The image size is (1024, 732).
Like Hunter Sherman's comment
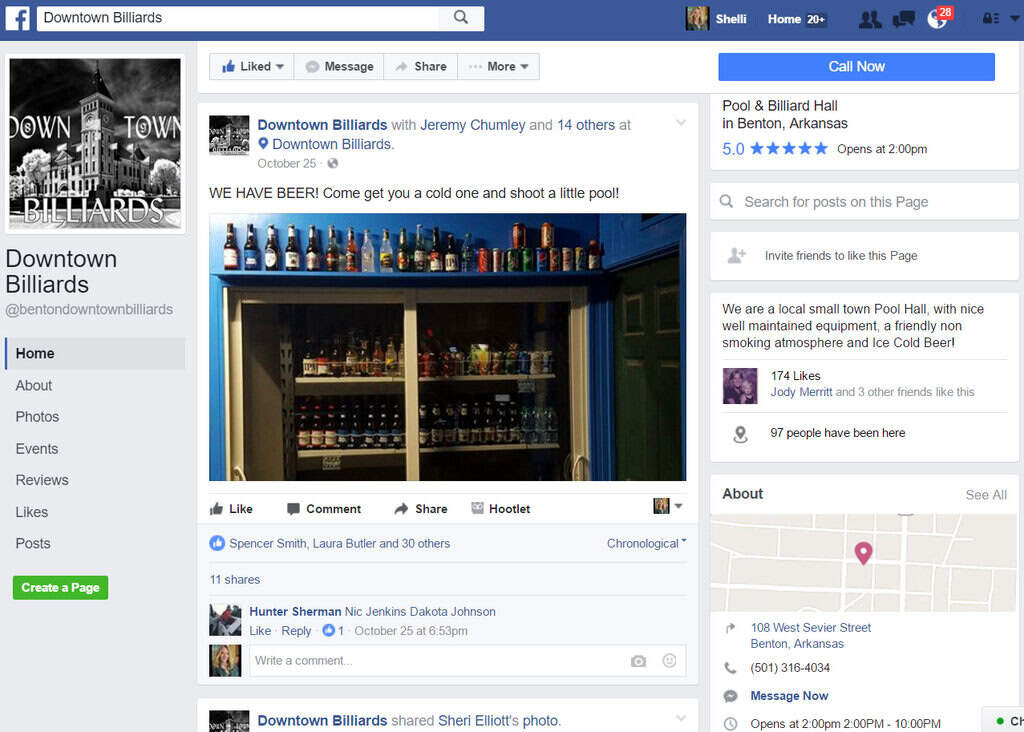coord(260,631)
